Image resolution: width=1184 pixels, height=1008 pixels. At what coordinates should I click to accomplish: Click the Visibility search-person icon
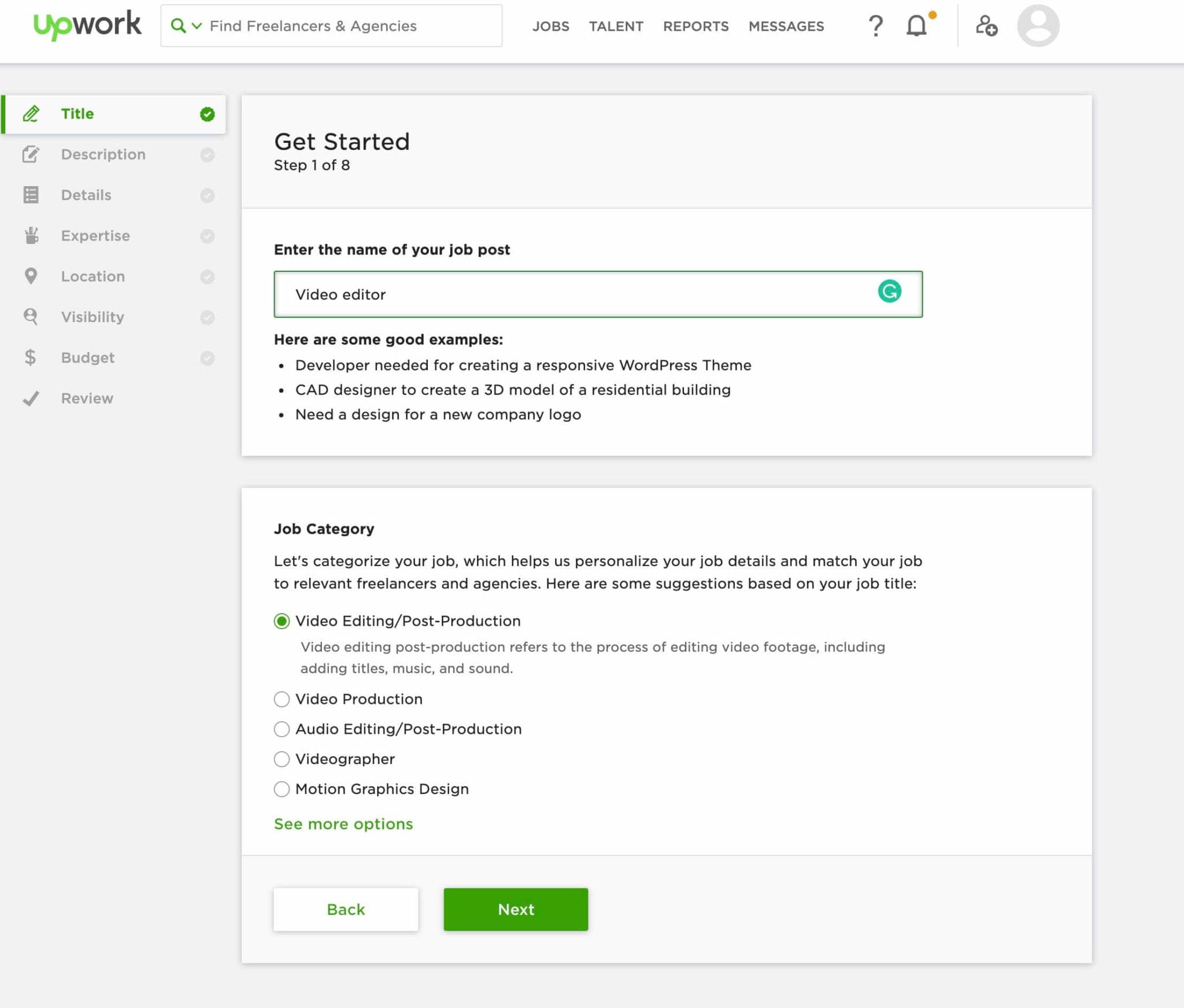[x=31, y=317]
